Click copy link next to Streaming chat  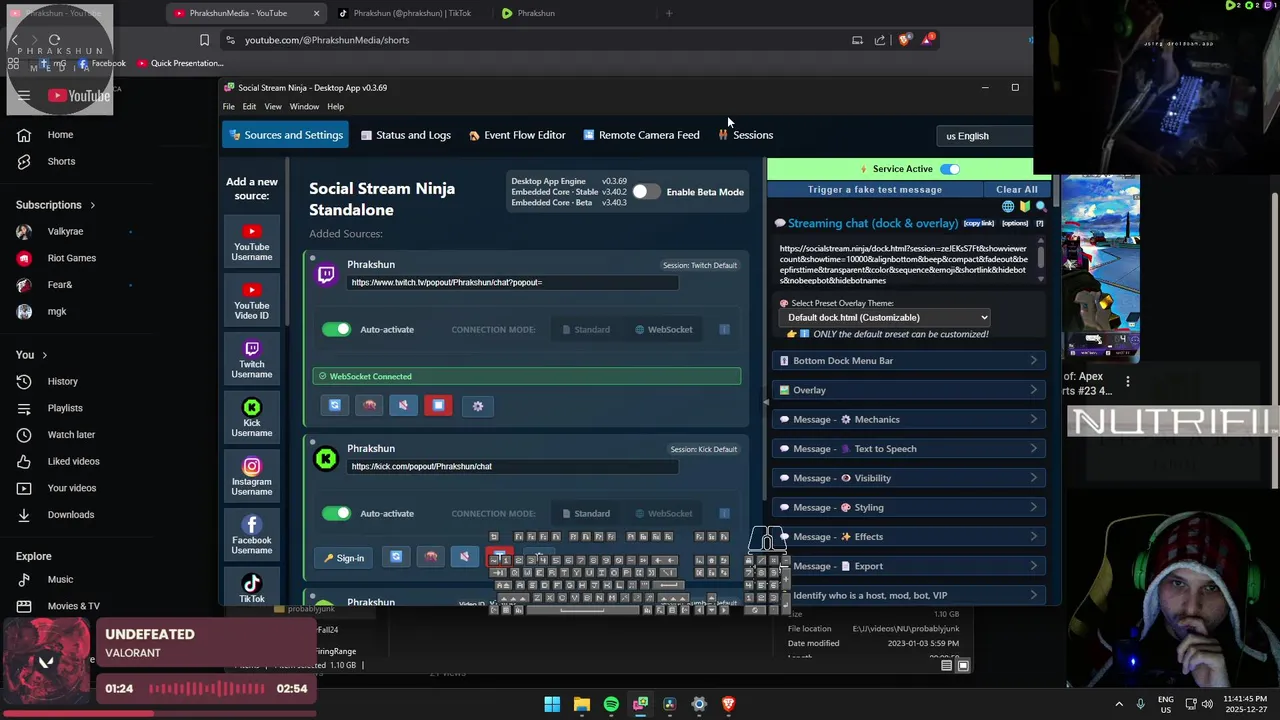click(x=979, y=223)
